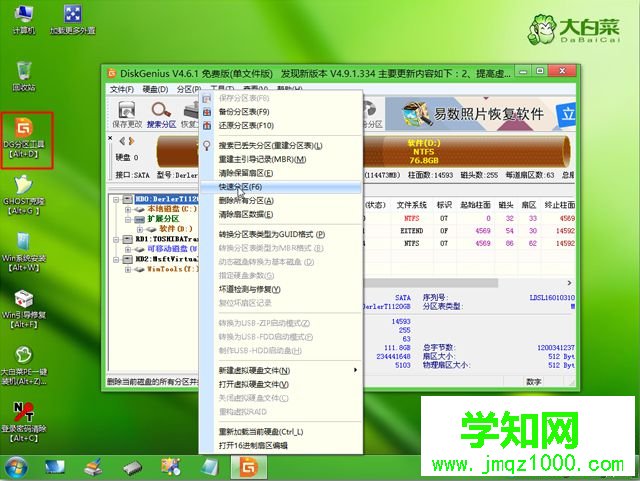The width and height of the screenshot is (640, 481).
Task: Open the 硬盘(D) menu
Action: coord(156,89)
